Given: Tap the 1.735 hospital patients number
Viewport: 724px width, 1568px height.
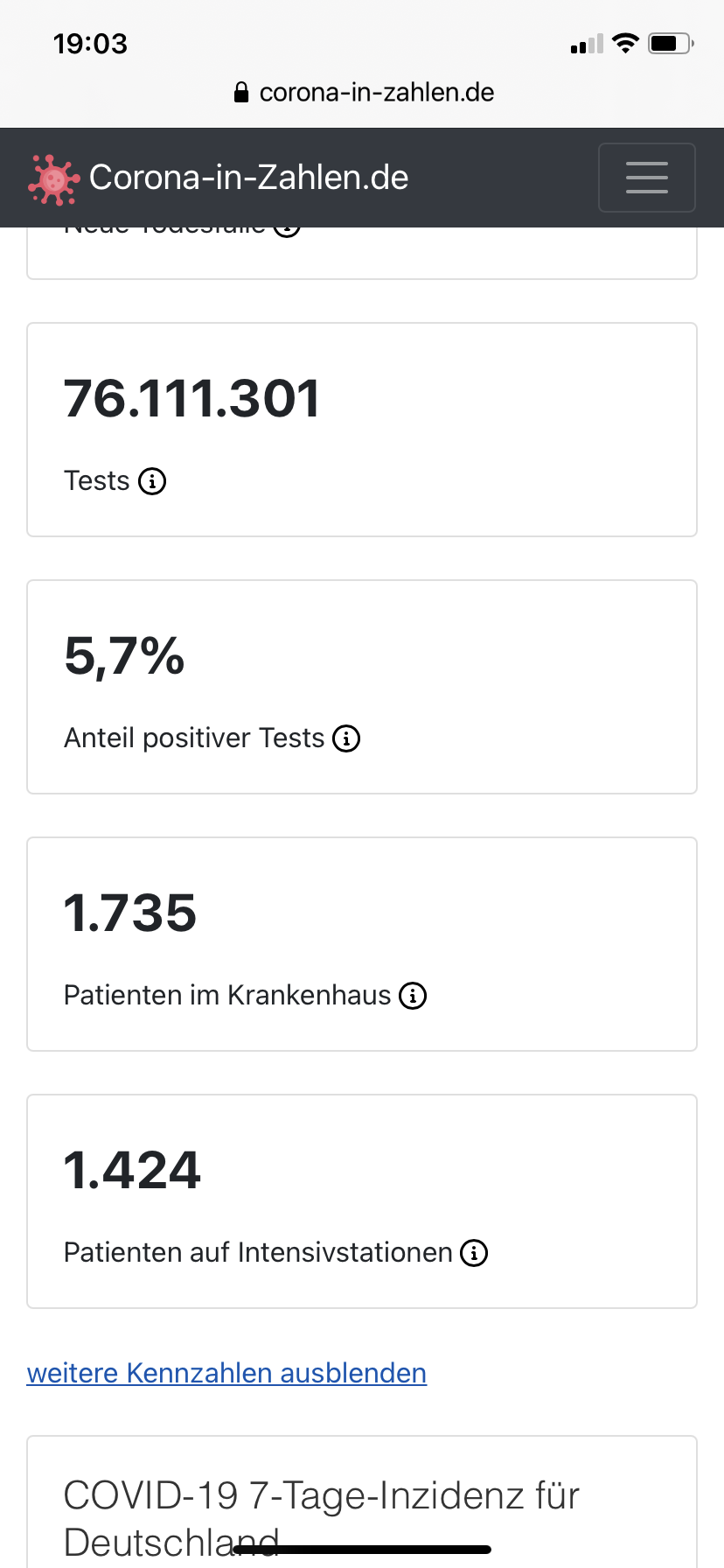Looking at the screenshot, I should pos(130,913).
